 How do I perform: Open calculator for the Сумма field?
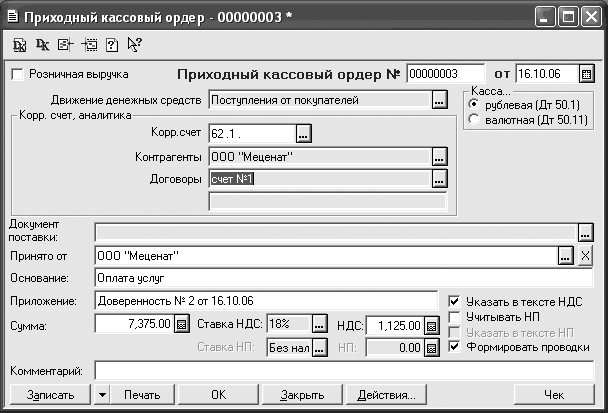181,325
